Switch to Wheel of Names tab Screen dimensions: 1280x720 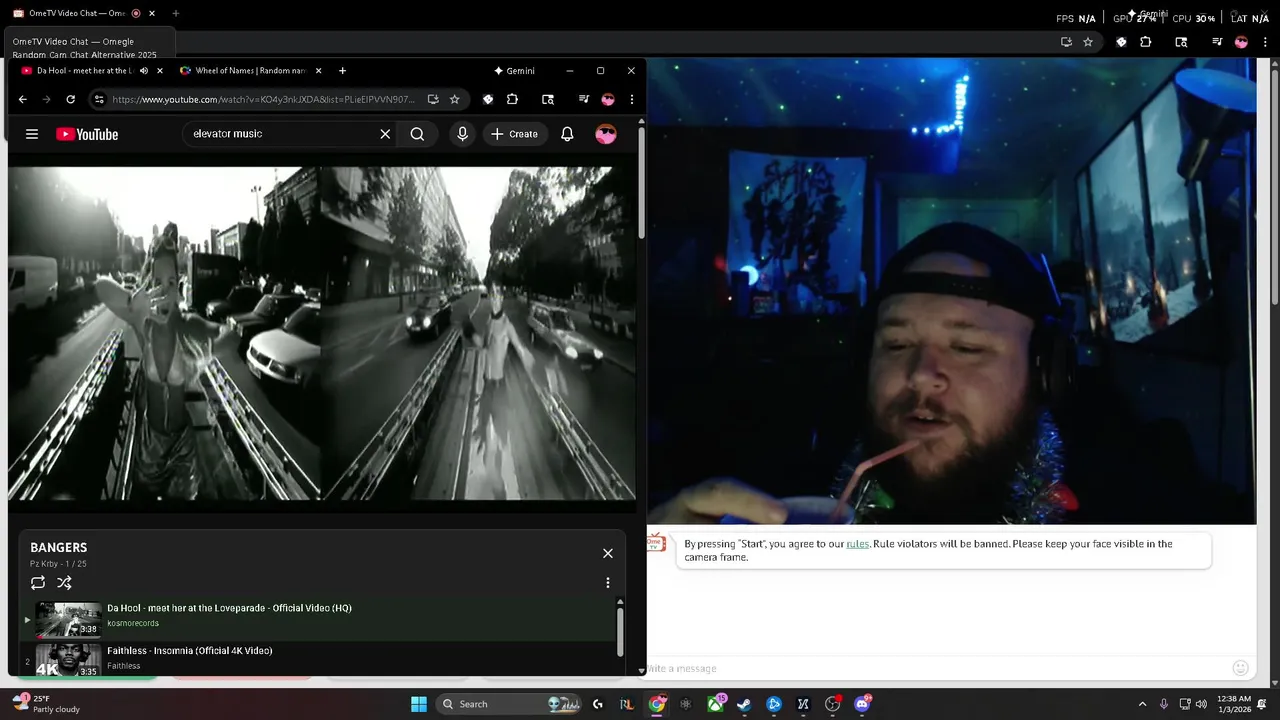(250, 71)
